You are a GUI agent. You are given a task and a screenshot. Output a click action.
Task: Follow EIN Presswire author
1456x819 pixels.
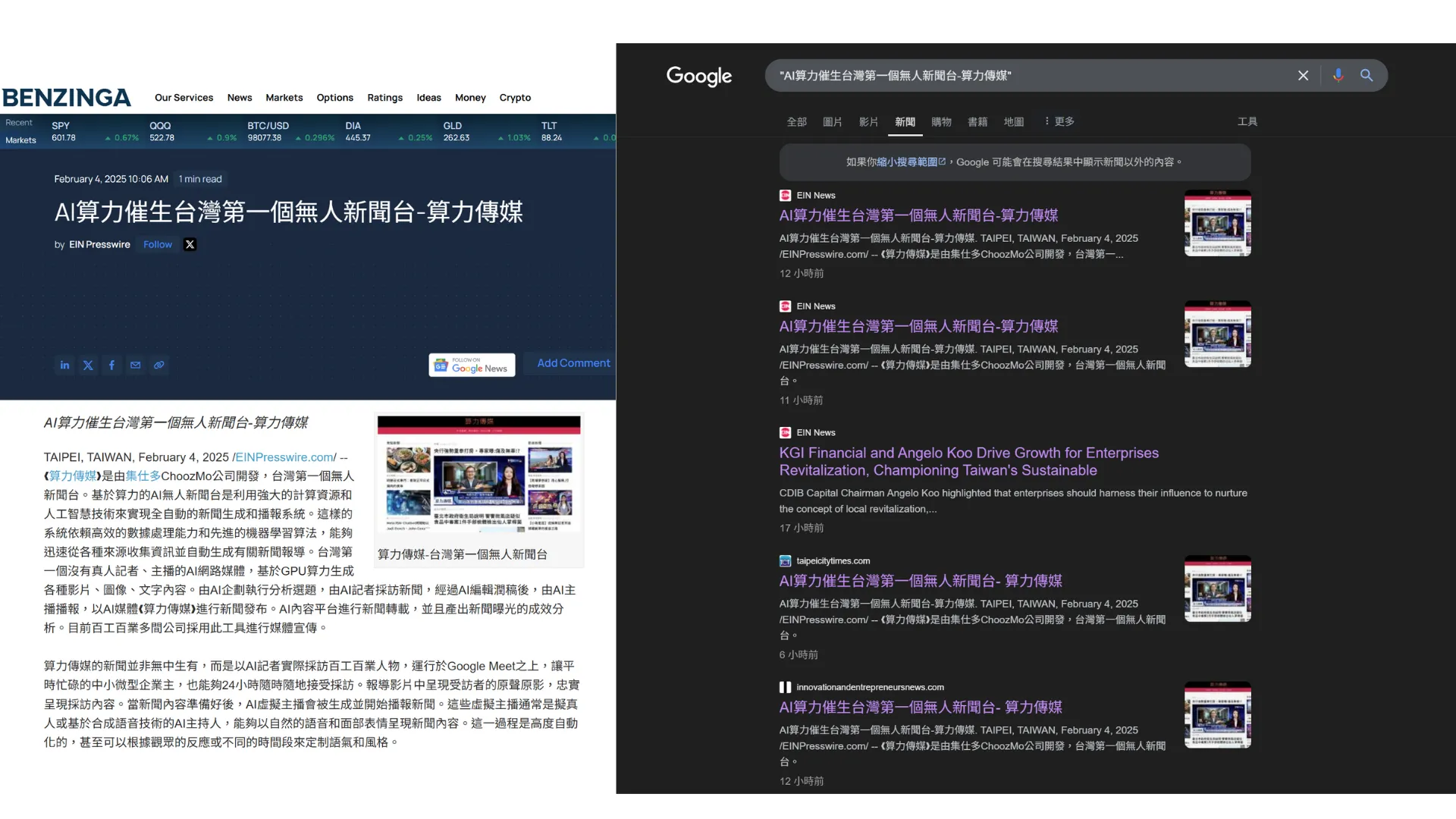[x=157, y=244]
